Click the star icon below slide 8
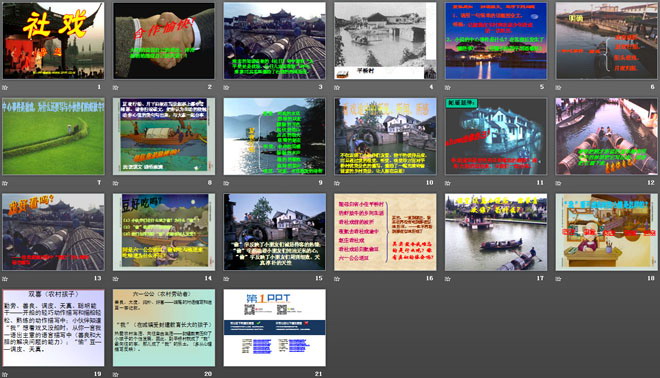The width and height of the screenshot is (660, 378). pos(115,183)
